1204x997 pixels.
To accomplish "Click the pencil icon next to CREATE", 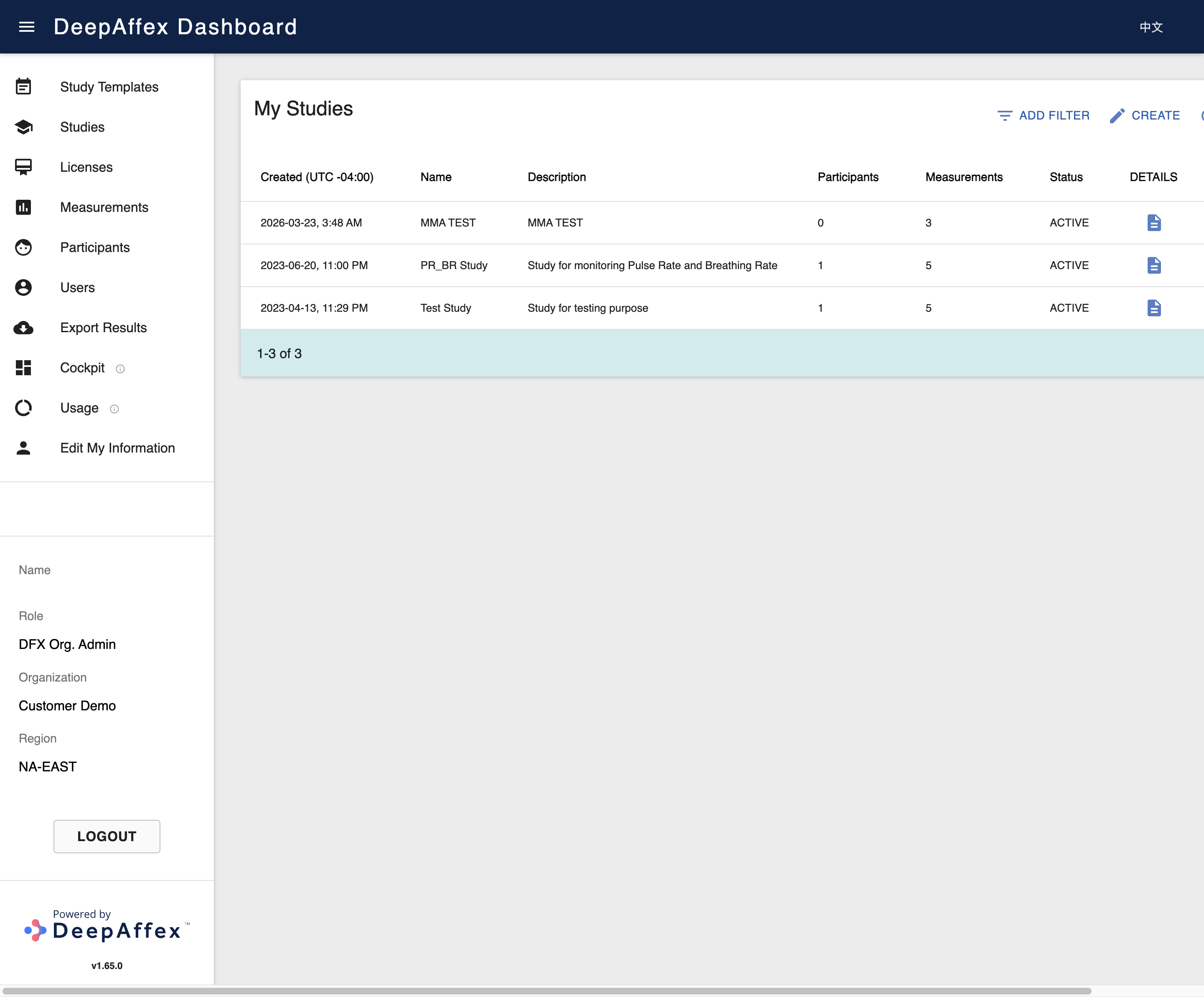I will (x=1117, y=115).
